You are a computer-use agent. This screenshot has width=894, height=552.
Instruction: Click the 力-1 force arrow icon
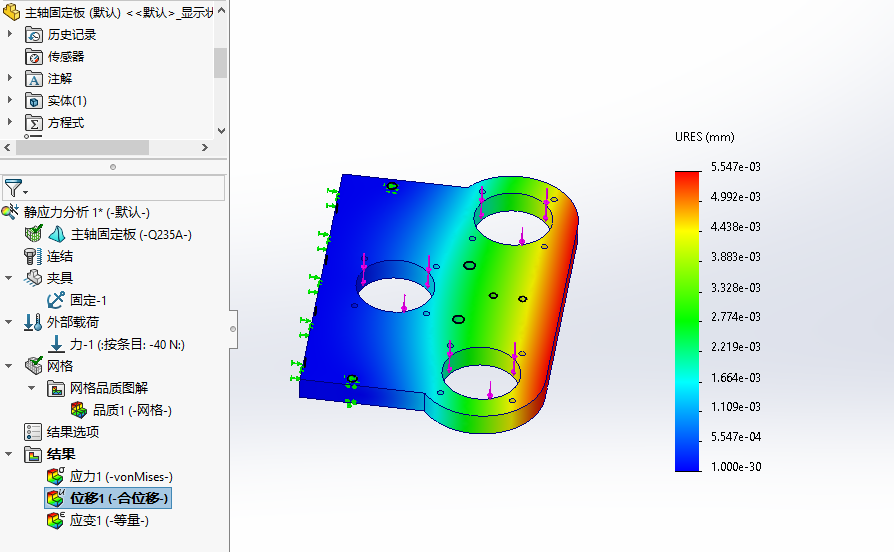pos(56,344)
